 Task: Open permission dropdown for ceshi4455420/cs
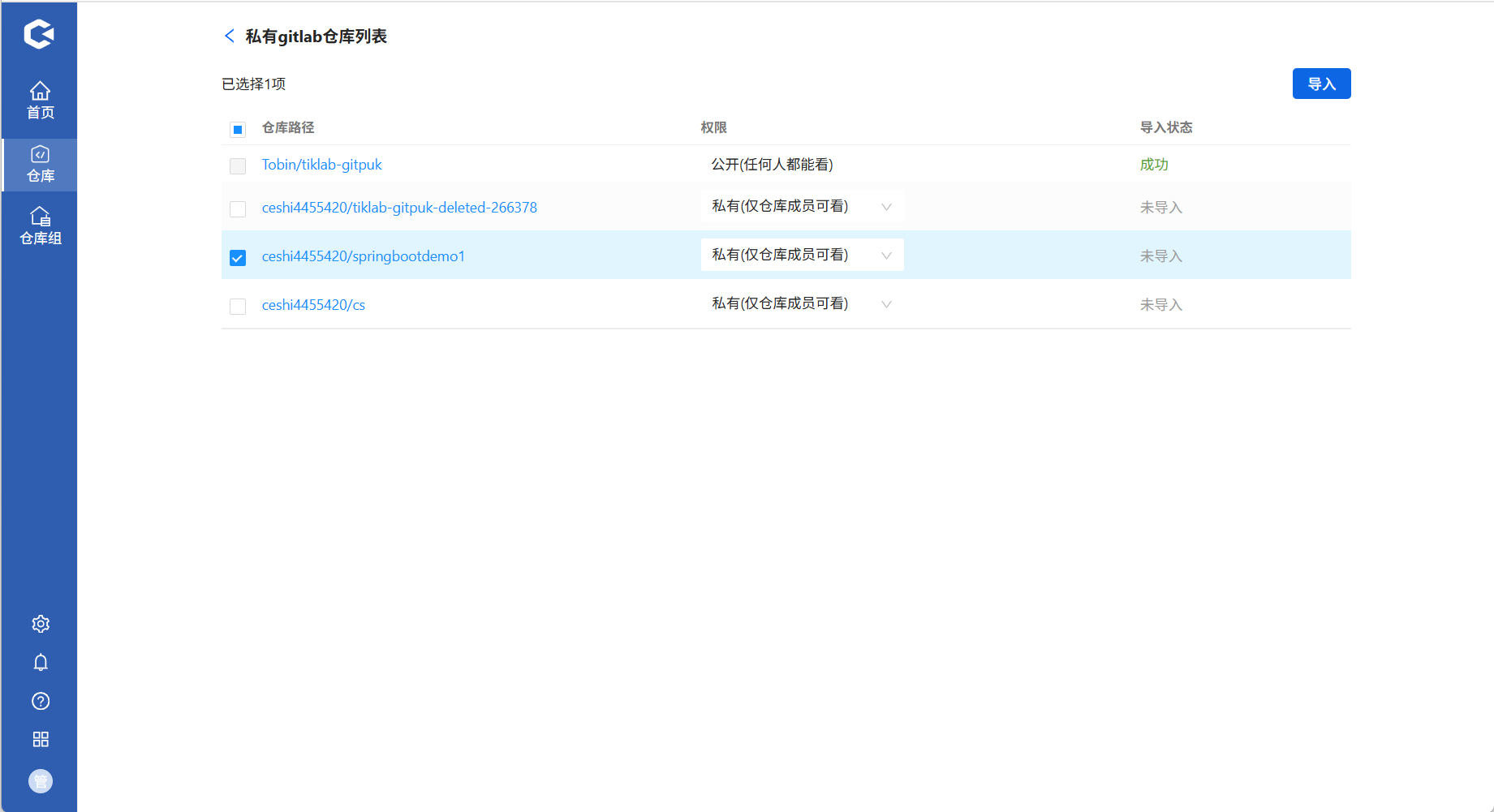802,303
